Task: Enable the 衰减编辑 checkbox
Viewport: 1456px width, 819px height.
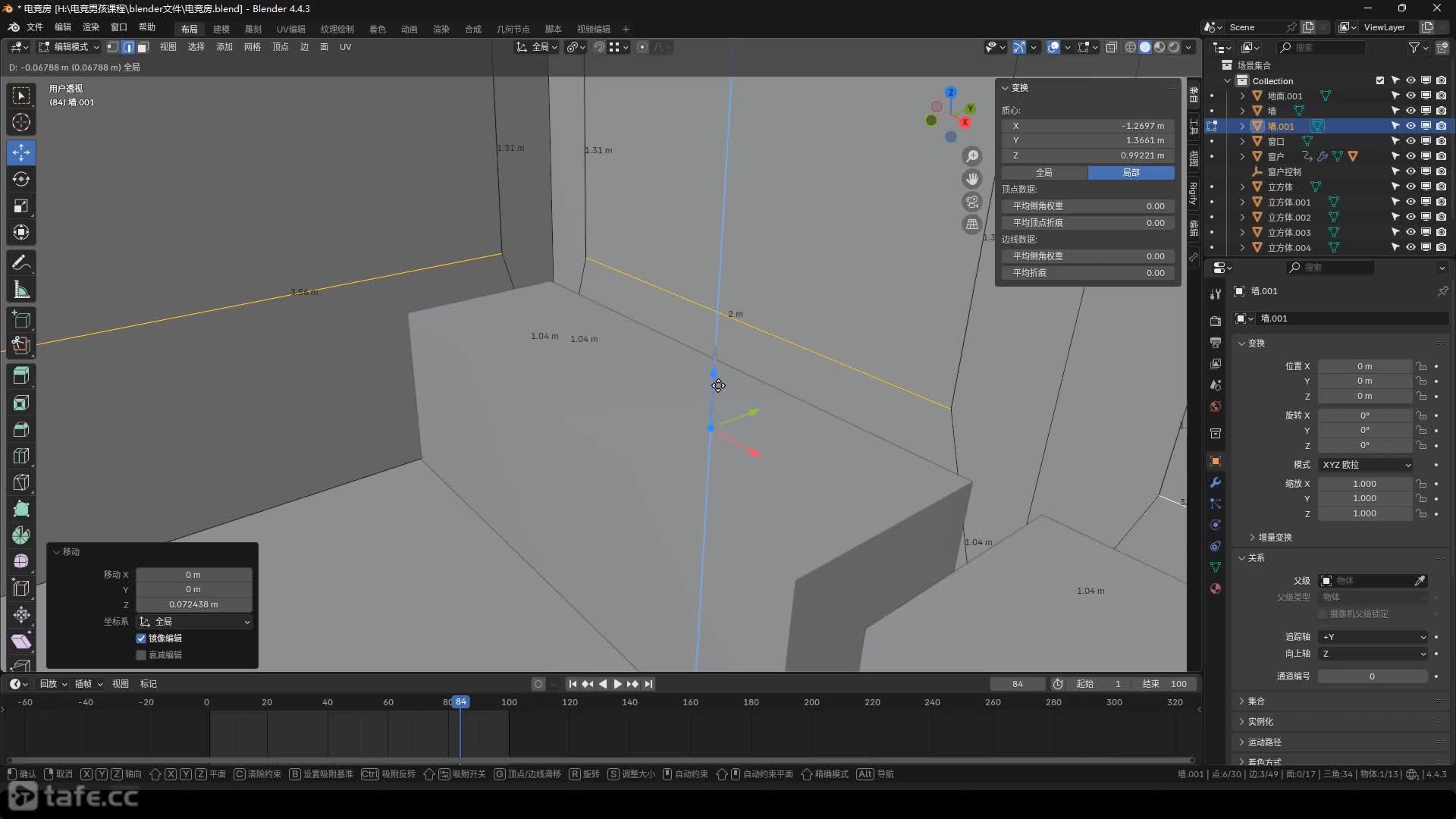Action: pos(141,655)
